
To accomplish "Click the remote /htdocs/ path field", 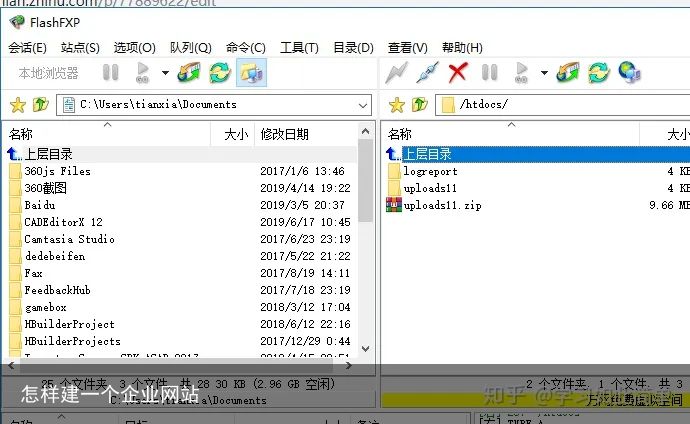I will pyautogui.click(x=563, y=105).
